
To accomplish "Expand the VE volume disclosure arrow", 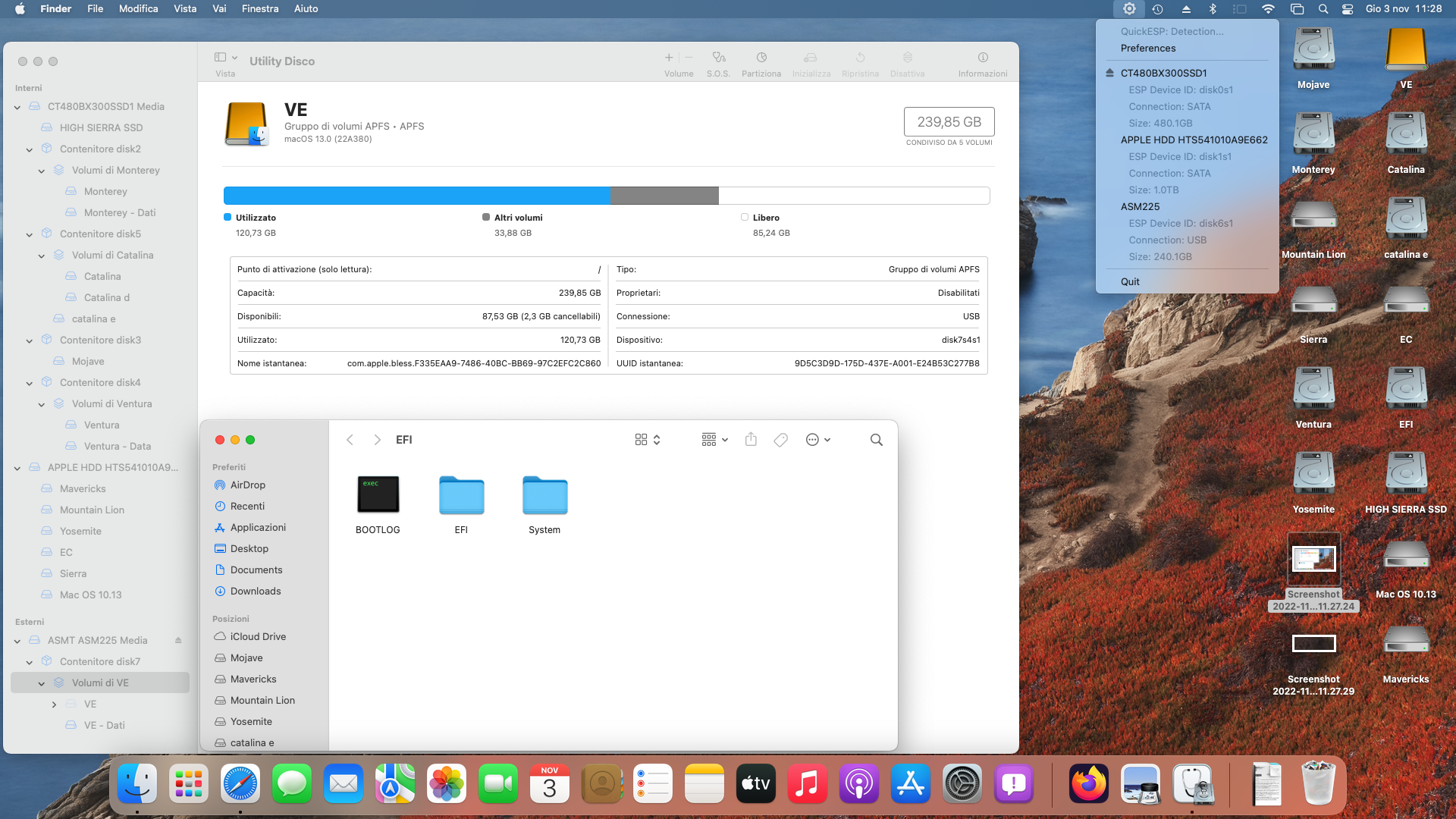I will point(54,704).
